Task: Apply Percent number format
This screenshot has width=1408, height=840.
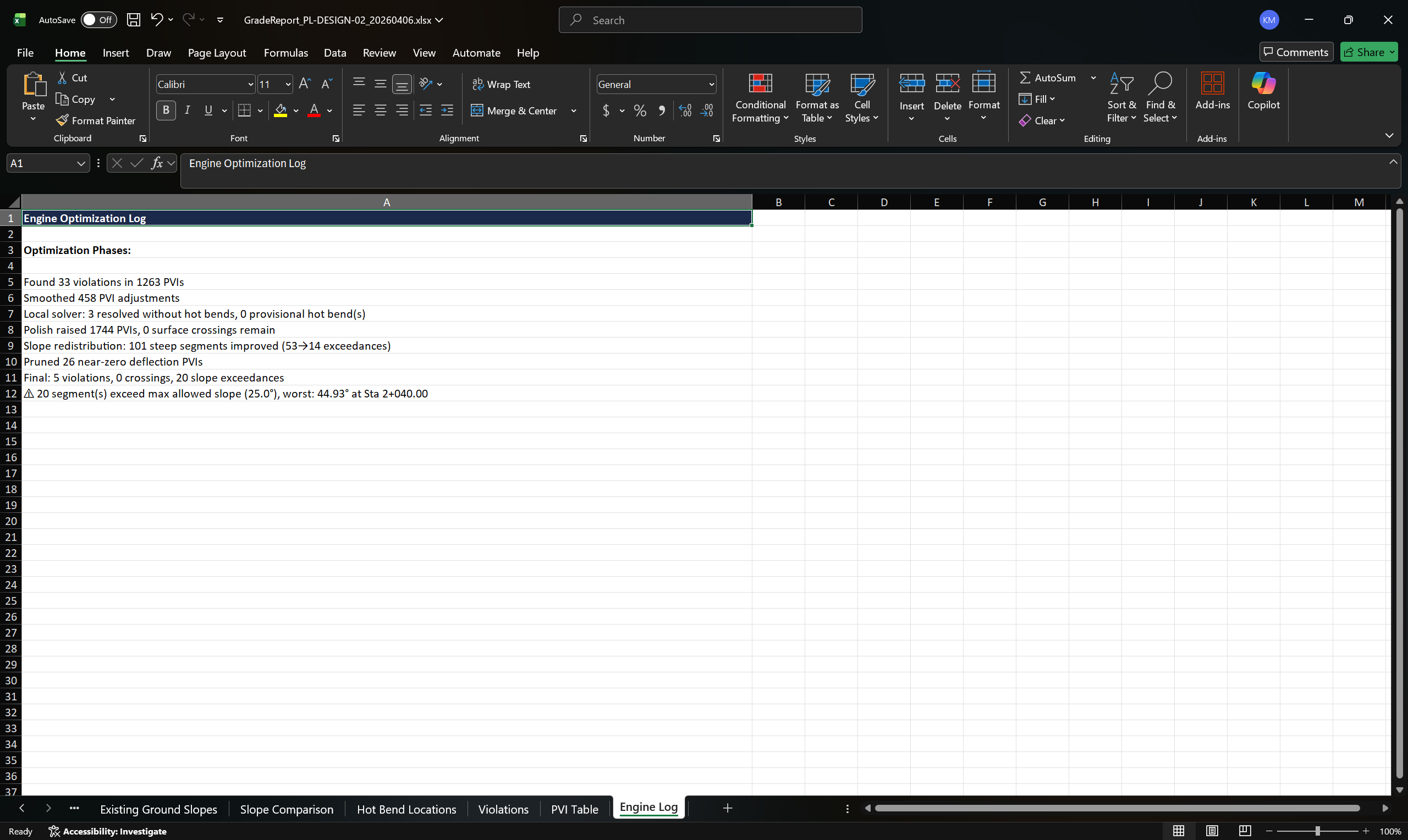Action: (639, 110)
